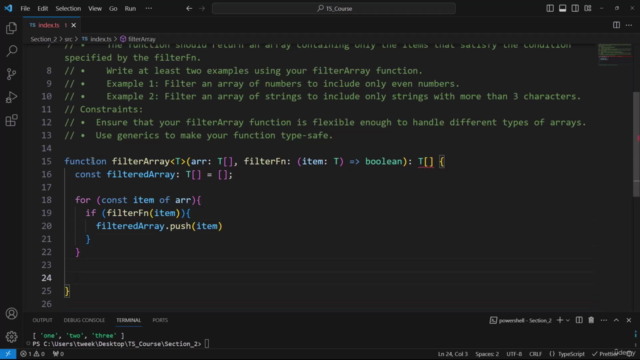Image resolution: width=640 pixels, height=360 pixels.
Task: Toggle the bottom panel layout icon
Action: (x=562, y=8)
